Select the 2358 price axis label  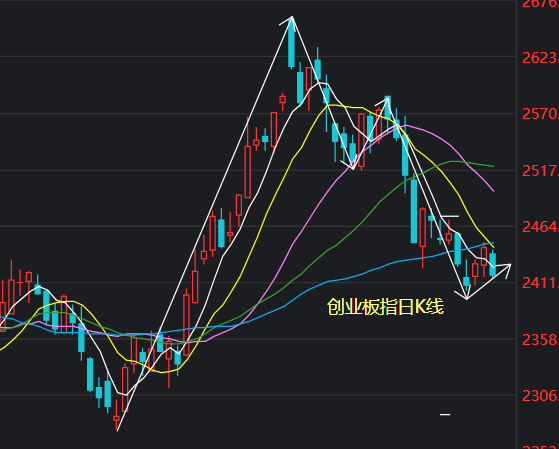(x=540, y=340)
